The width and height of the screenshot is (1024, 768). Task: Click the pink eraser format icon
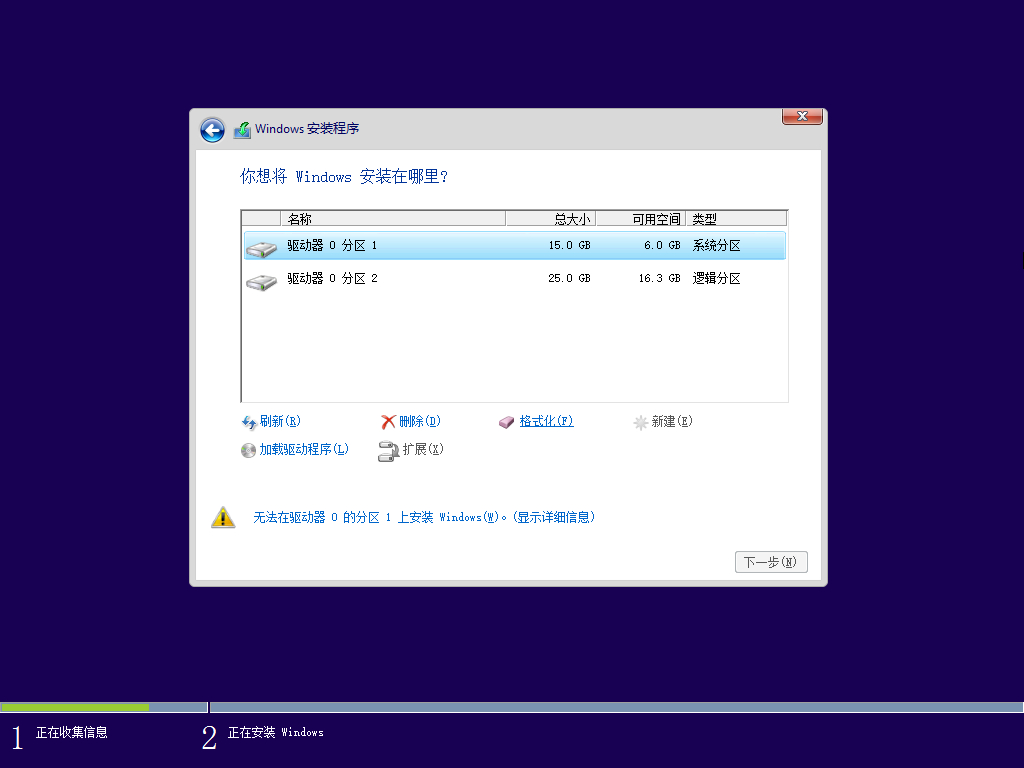(x=507, y=423)
